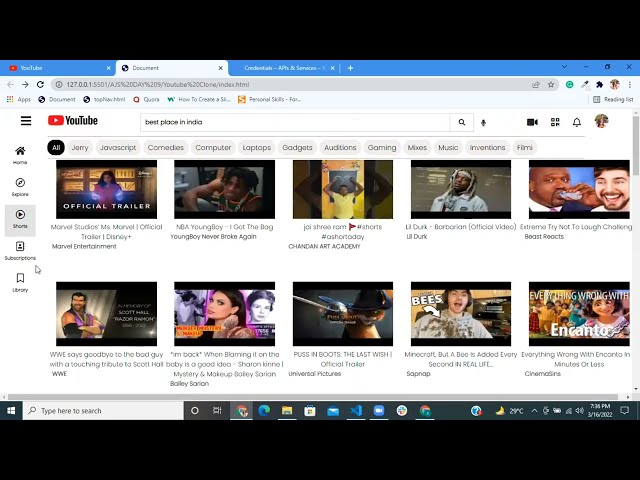Image resolution: width=640 pixels, height=480 pixels.
Task: Select the Jerry category chip
Action: (80, 147)
